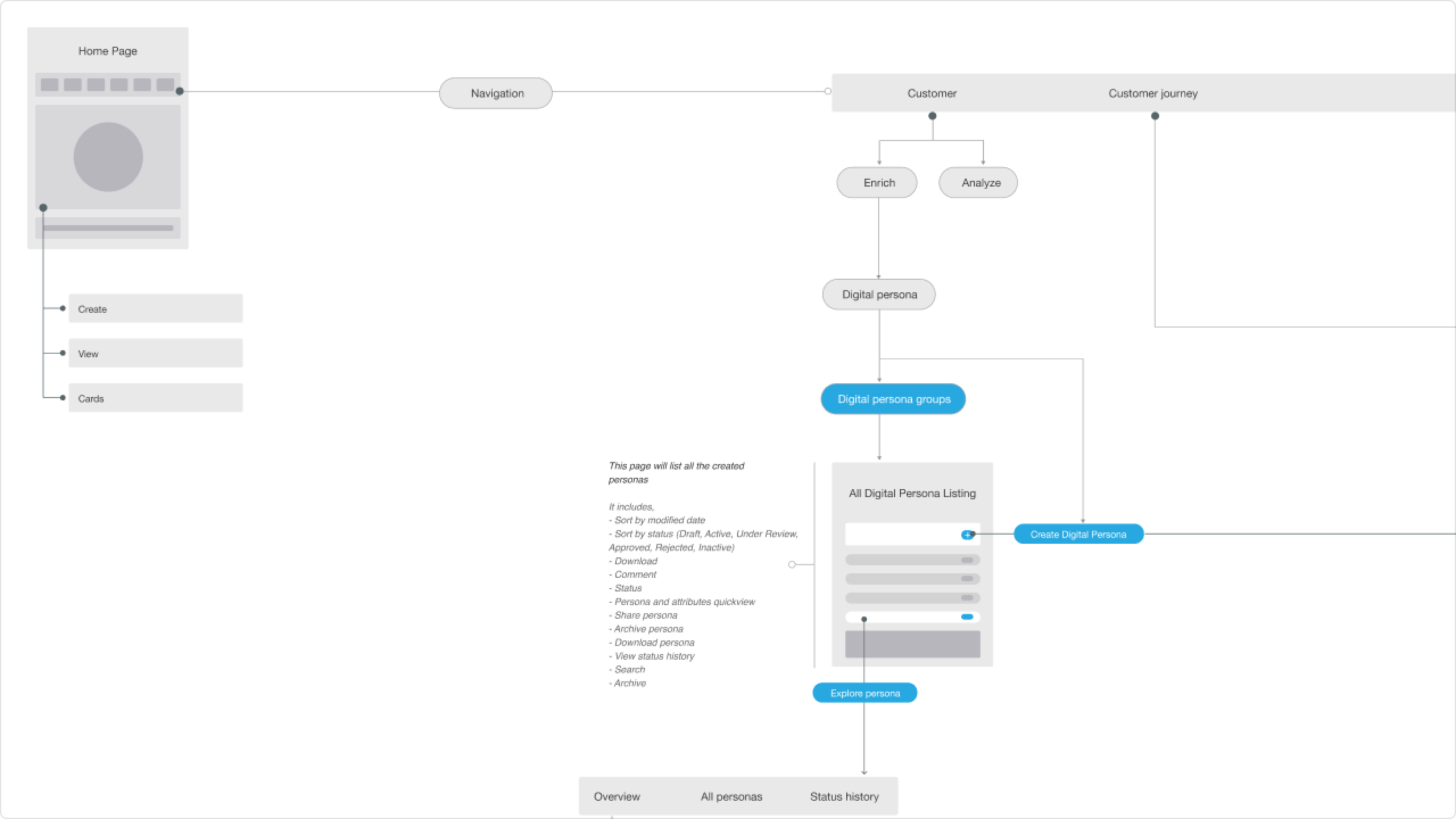Viewport: 1456px width, 819px height.
Task: Click the Home Page title text
Action: coord(107,51)
